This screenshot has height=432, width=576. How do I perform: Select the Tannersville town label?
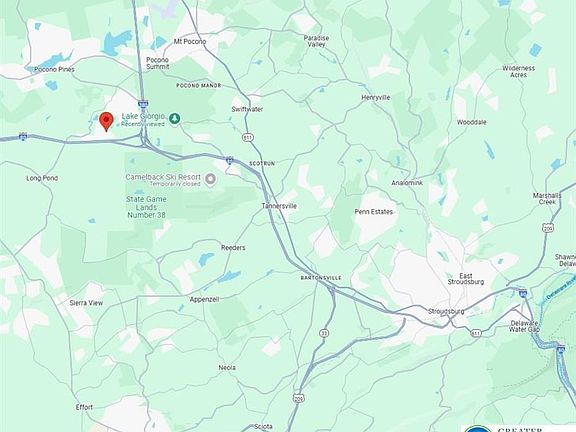(279, 206)
